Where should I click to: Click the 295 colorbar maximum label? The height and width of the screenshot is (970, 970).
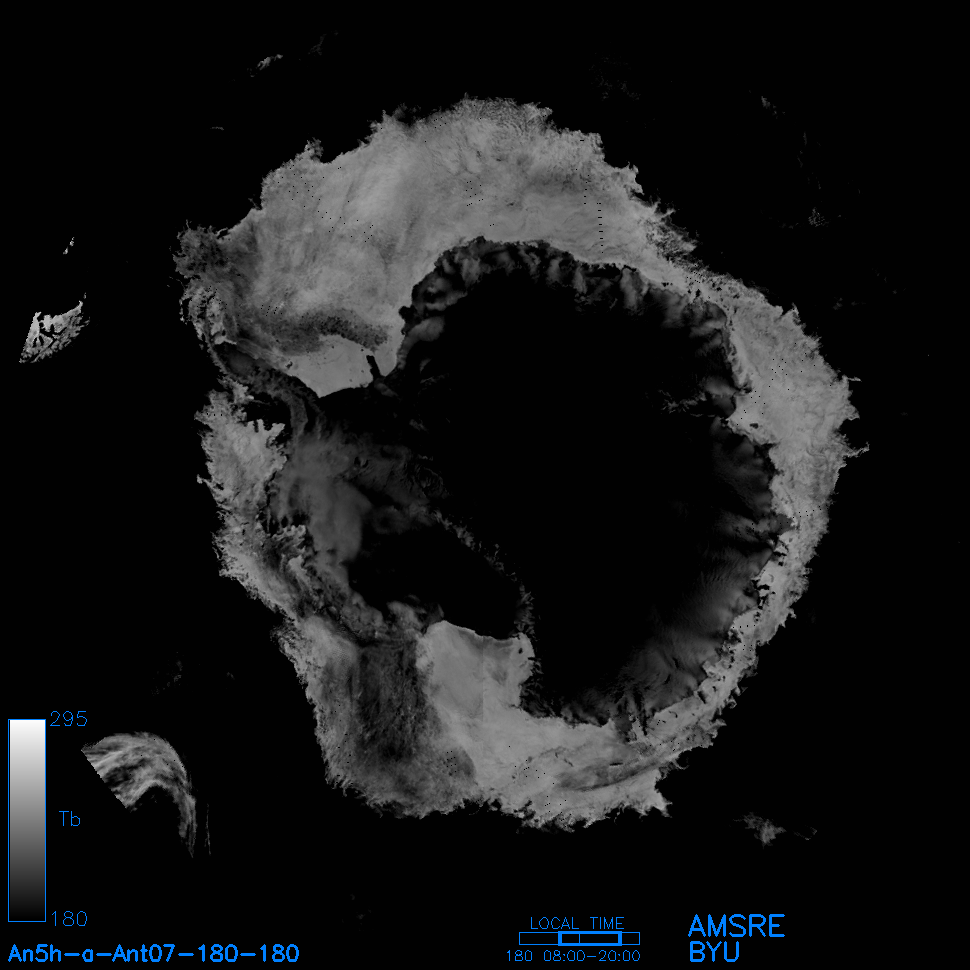(69, 719)
